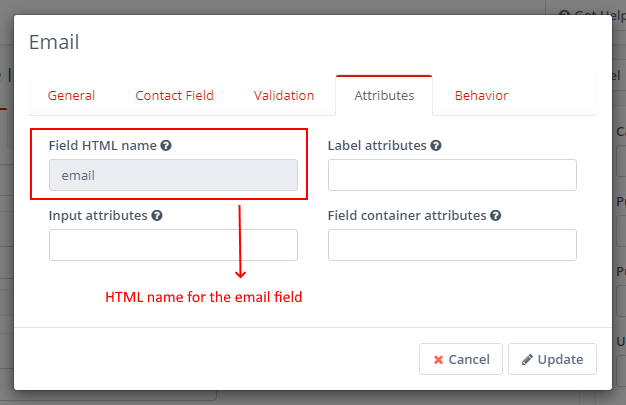Screen dimensions: 626x405
Task: Click the Update button
Action: click(553, 359)
